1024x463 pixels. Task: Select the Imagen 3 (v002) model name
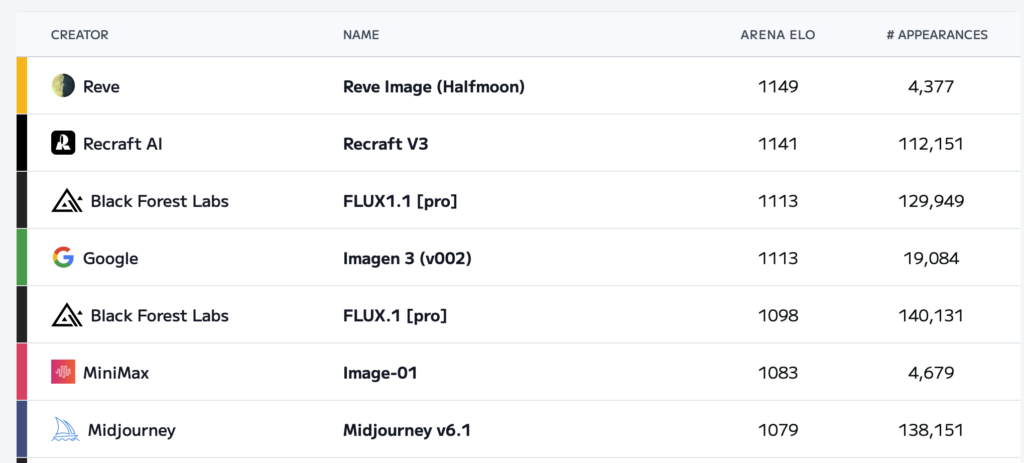406,258
